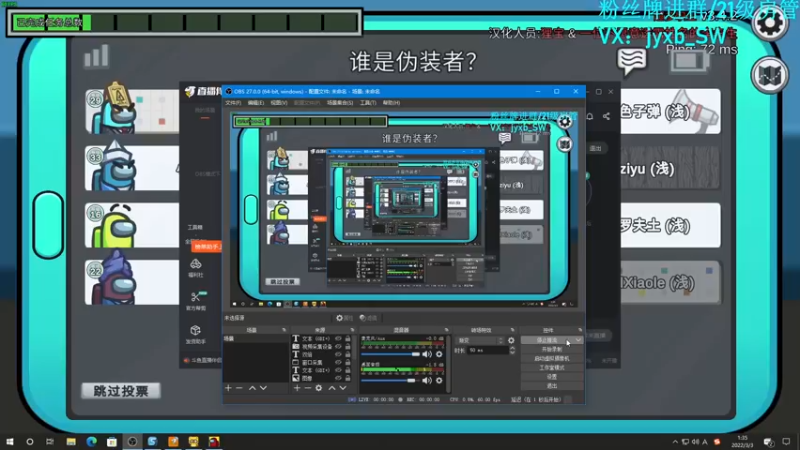
Task: Mute the 麦克风/Aux channel
Action: 427,354
